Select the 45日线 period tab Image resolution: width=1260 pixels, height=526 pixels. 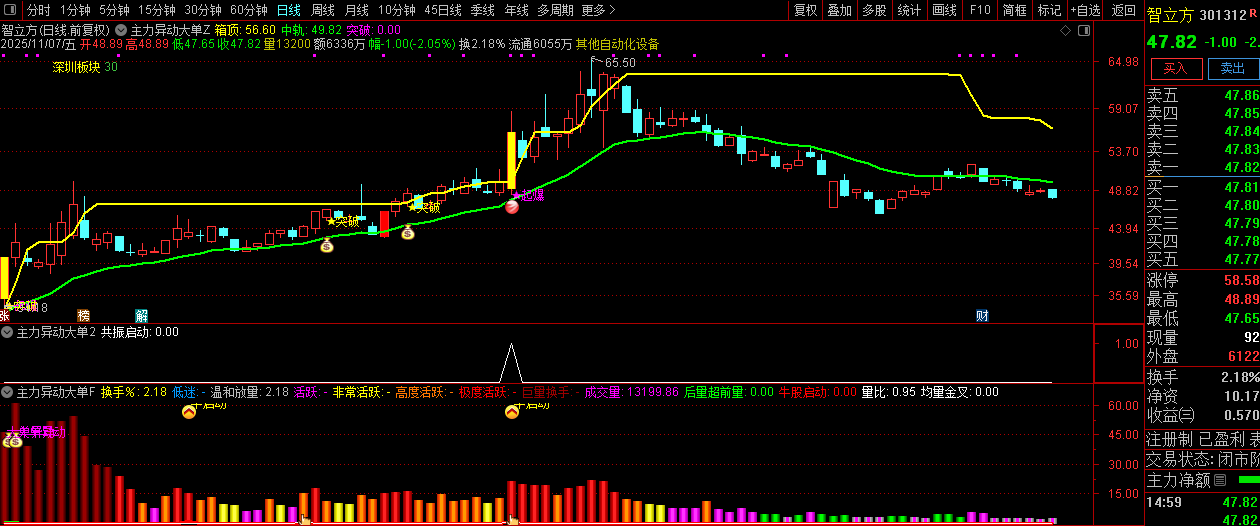click(443, 10)
